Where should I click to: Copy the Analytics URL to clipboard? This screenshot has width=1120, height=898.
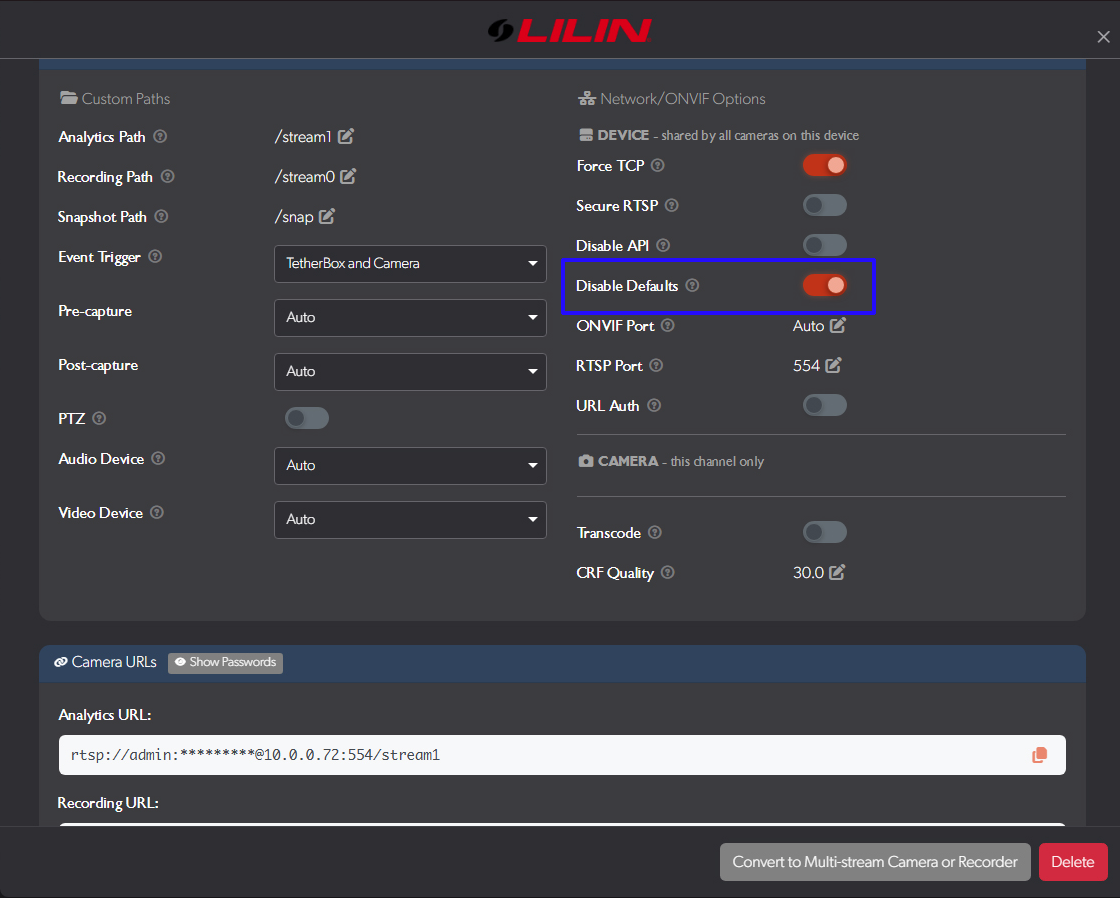coord(1039,755)
